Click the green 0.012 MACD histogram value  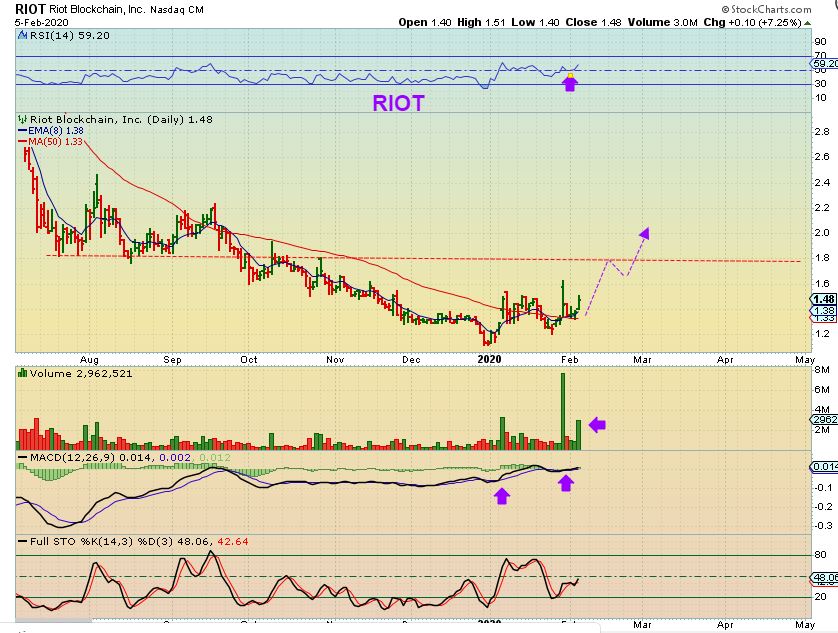(x=215, y=458)
